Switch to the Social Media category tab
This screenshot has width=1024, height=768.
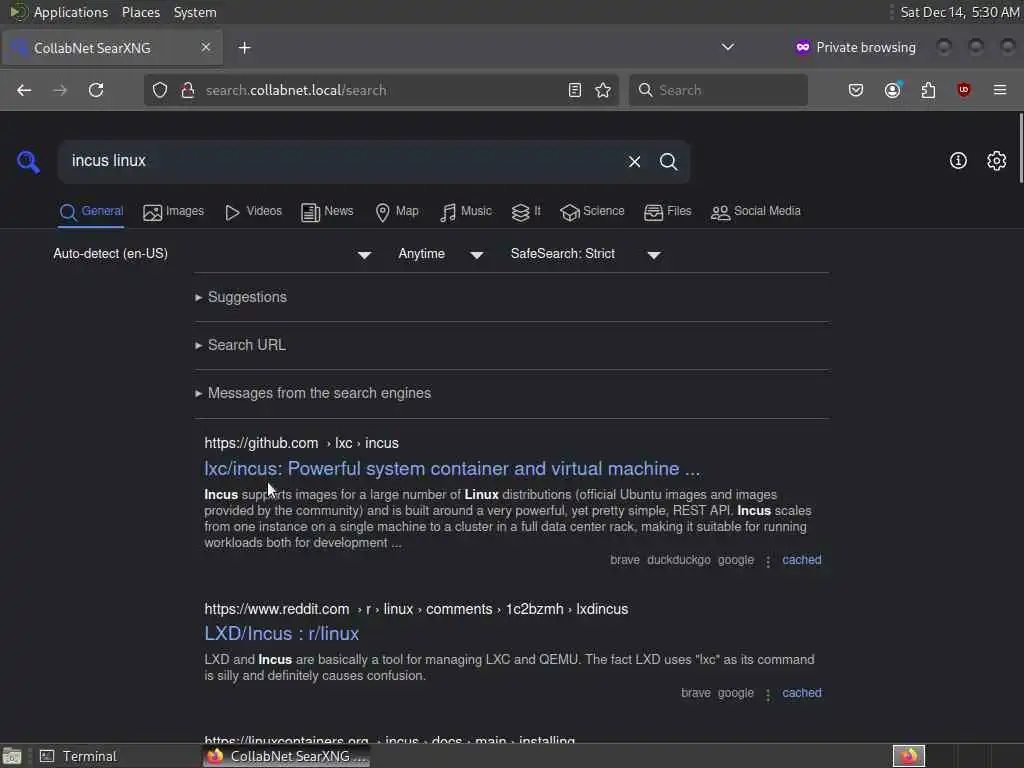pos(756,212)
